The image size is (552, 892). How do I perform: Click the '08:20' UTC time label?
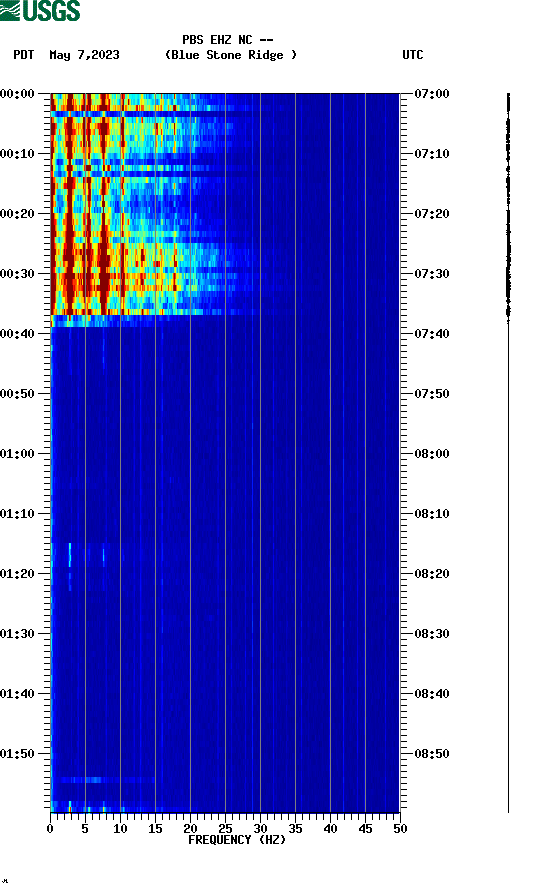pos(431,574)
